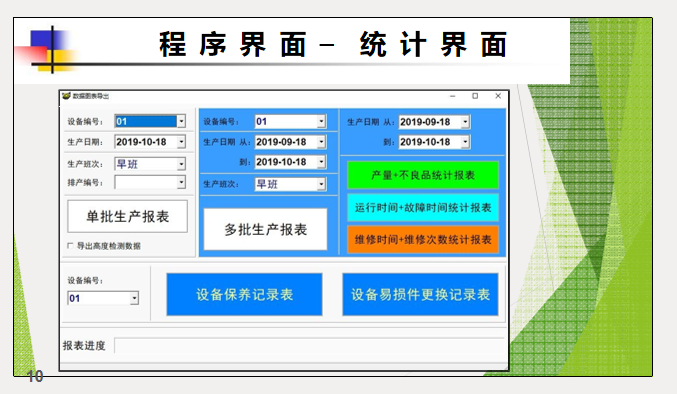Image resolution: width=677 pixels, height=394 pixels.
Task: Expand empty 排产编号 dropdown
Action: 181,182
